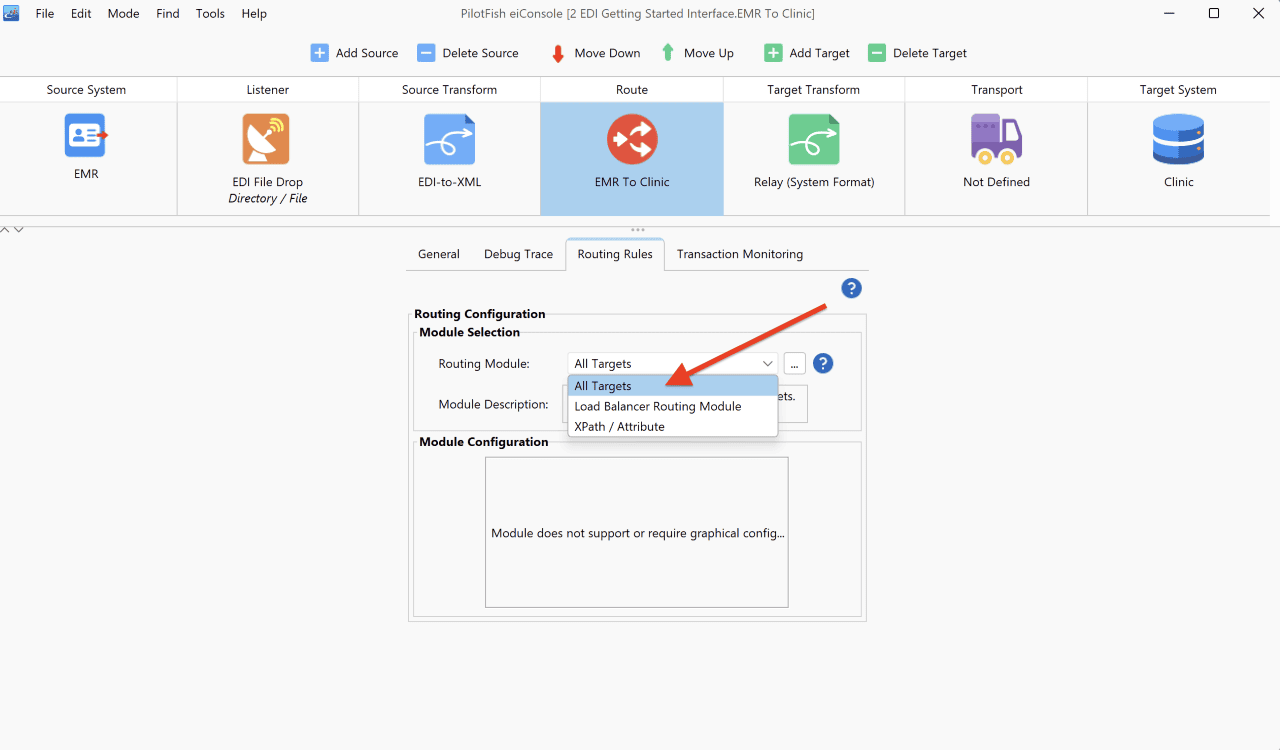
Task: Click the Source System column header
Action: point(86,90)
